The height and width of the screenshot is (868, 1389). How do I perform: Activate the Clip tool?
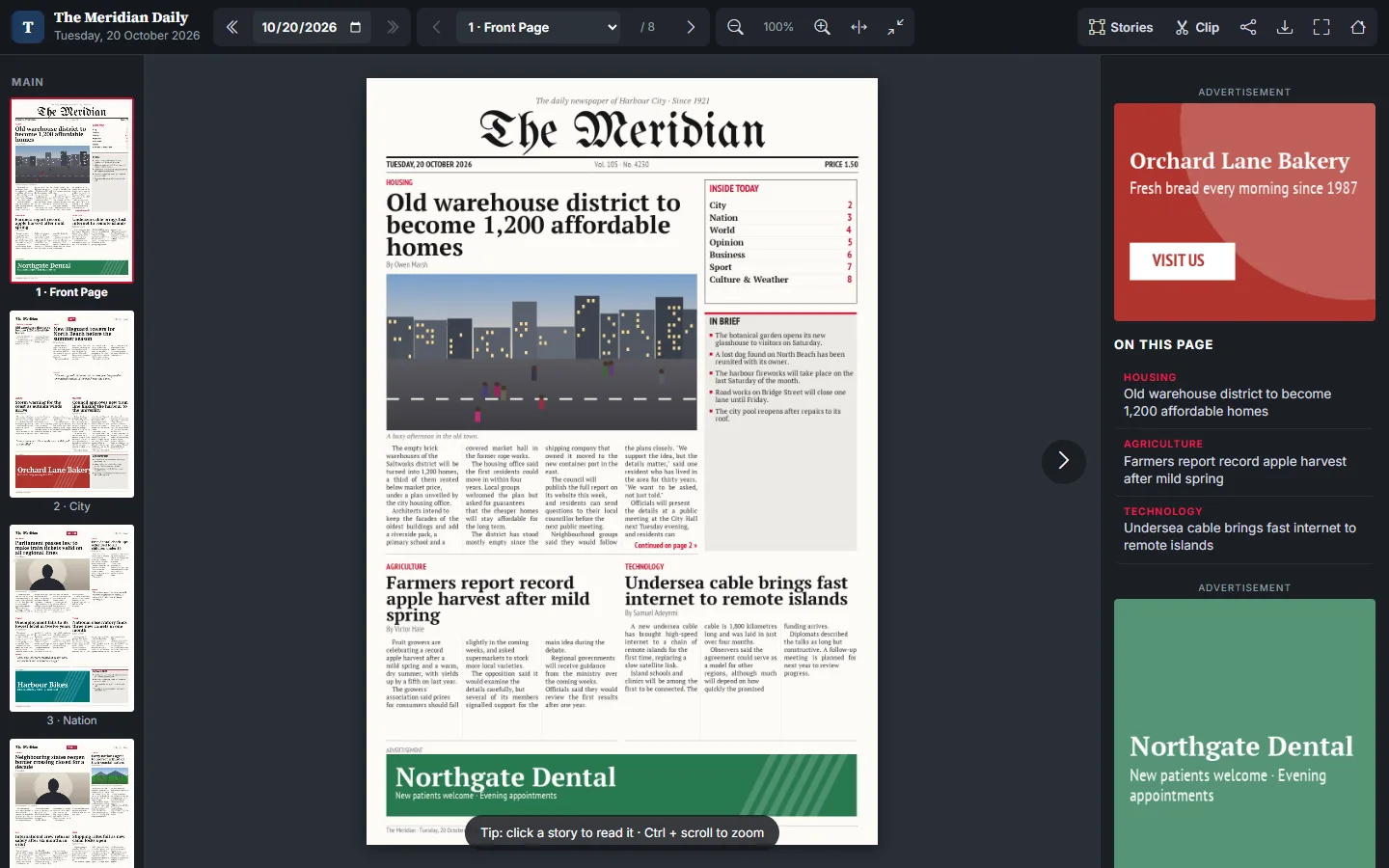click(1197, 27)
